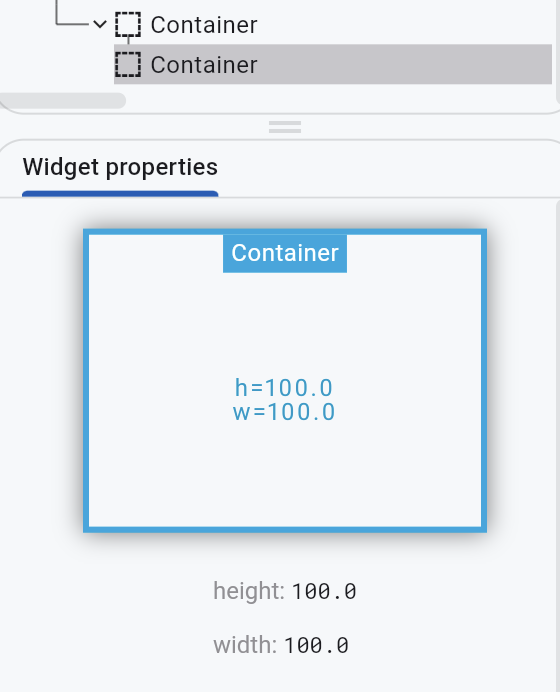This screenshot has width=560, height=692.
Task: Click the dashed icon of the parent Container
Action: [128, 24]
